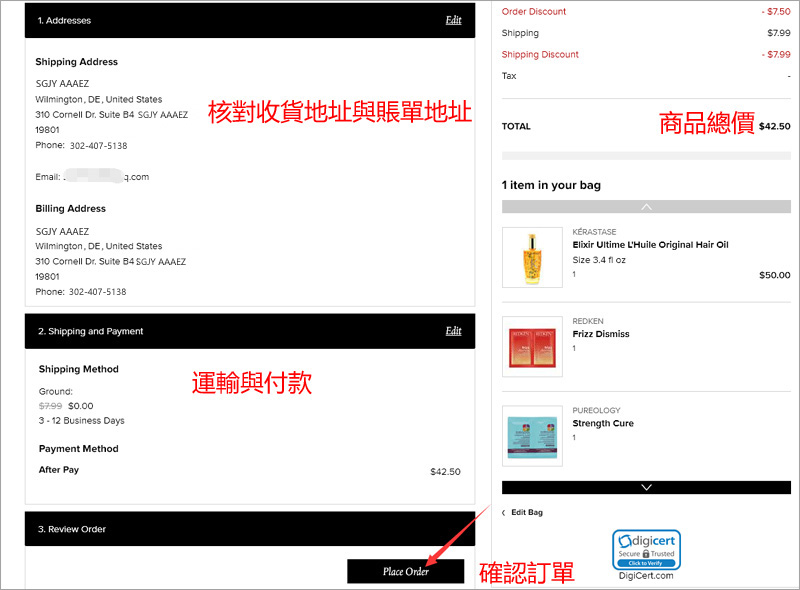This screenshot has width=800, height=590.
Task: Click the Place Order button
Action: click(406, 571)
